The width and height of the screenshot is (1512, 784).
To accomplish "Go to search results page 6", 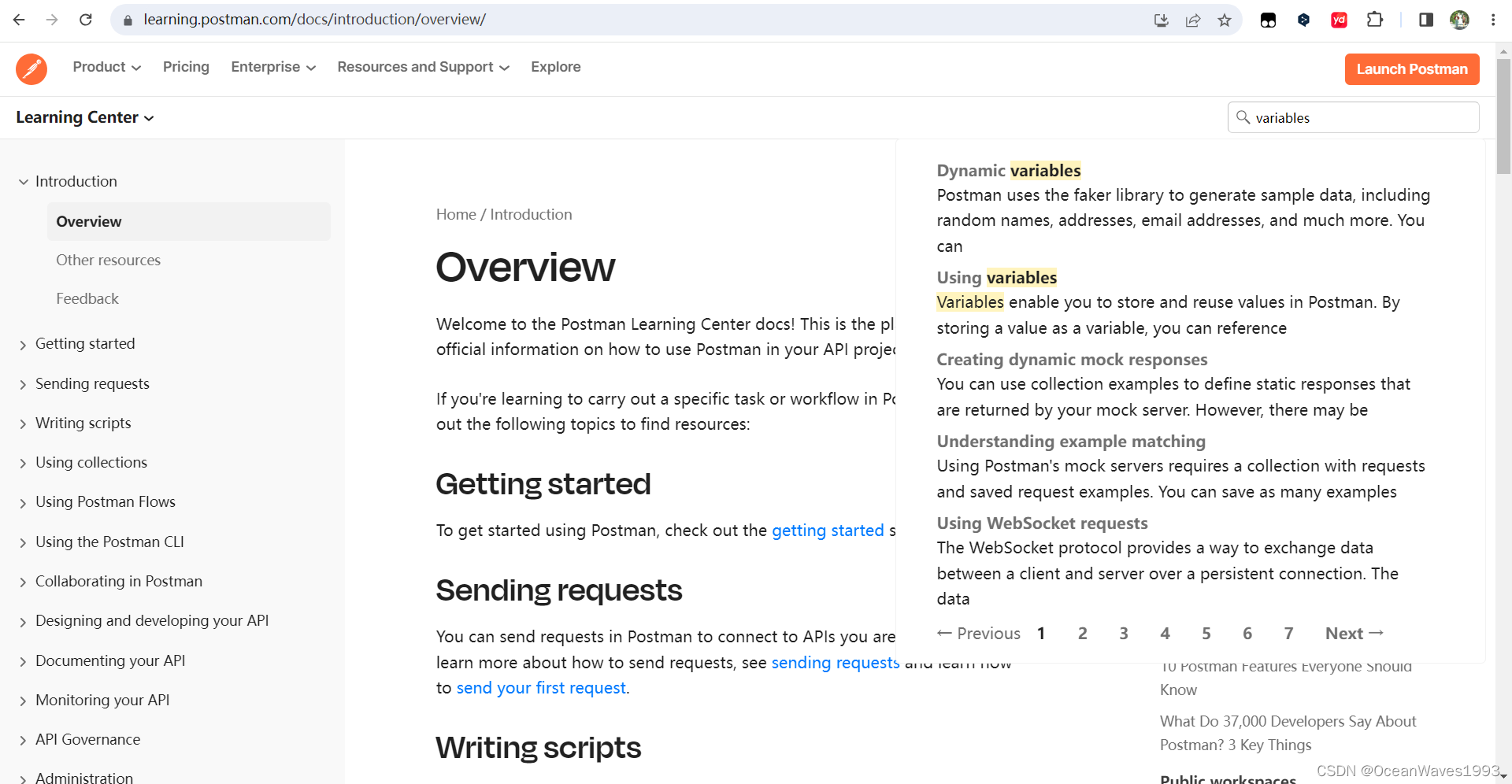I will [x=1247, y=634].
